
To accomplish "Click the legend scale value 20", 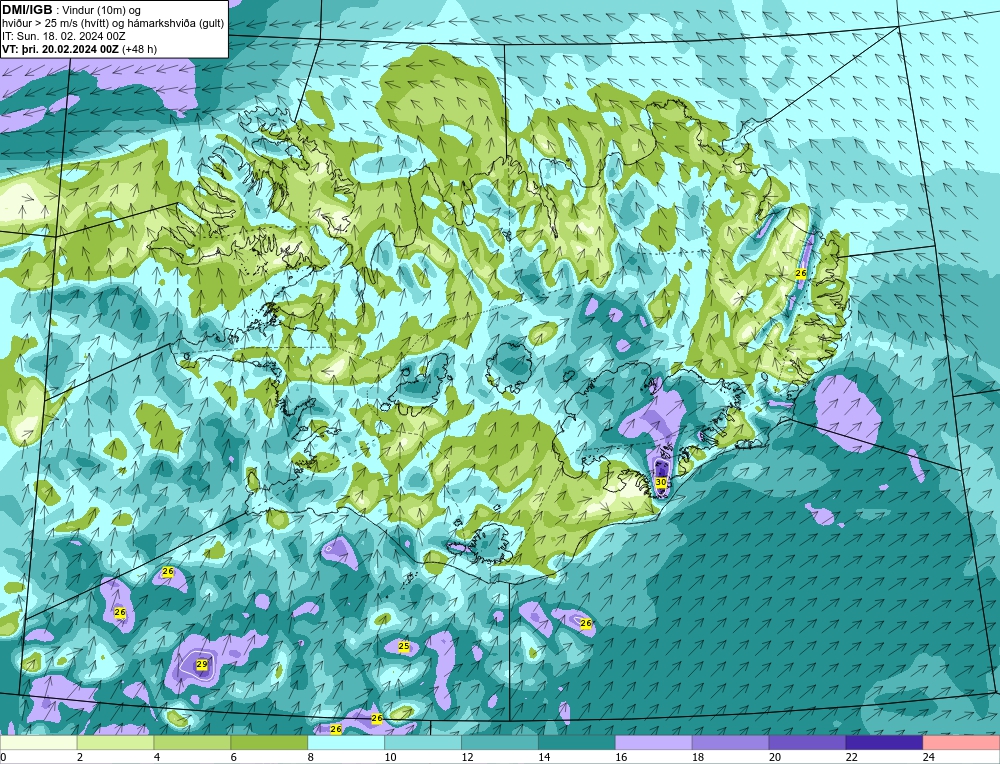I will tap(775, 757).
